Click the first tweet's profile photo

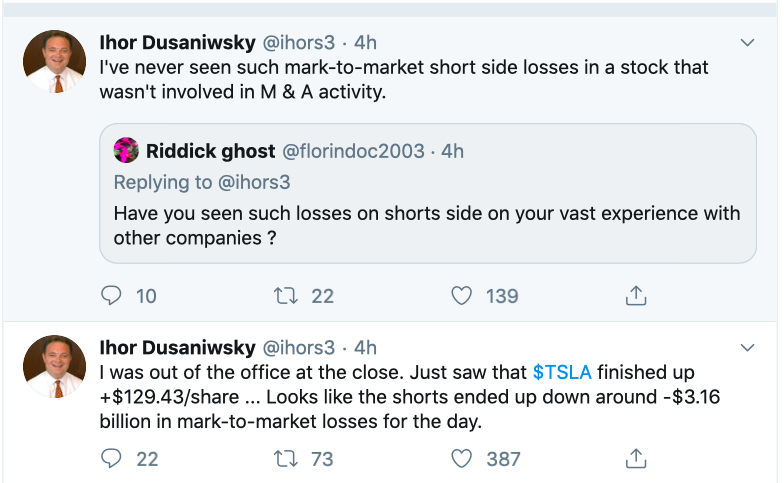pyautogui.click(x=54, y=61)
